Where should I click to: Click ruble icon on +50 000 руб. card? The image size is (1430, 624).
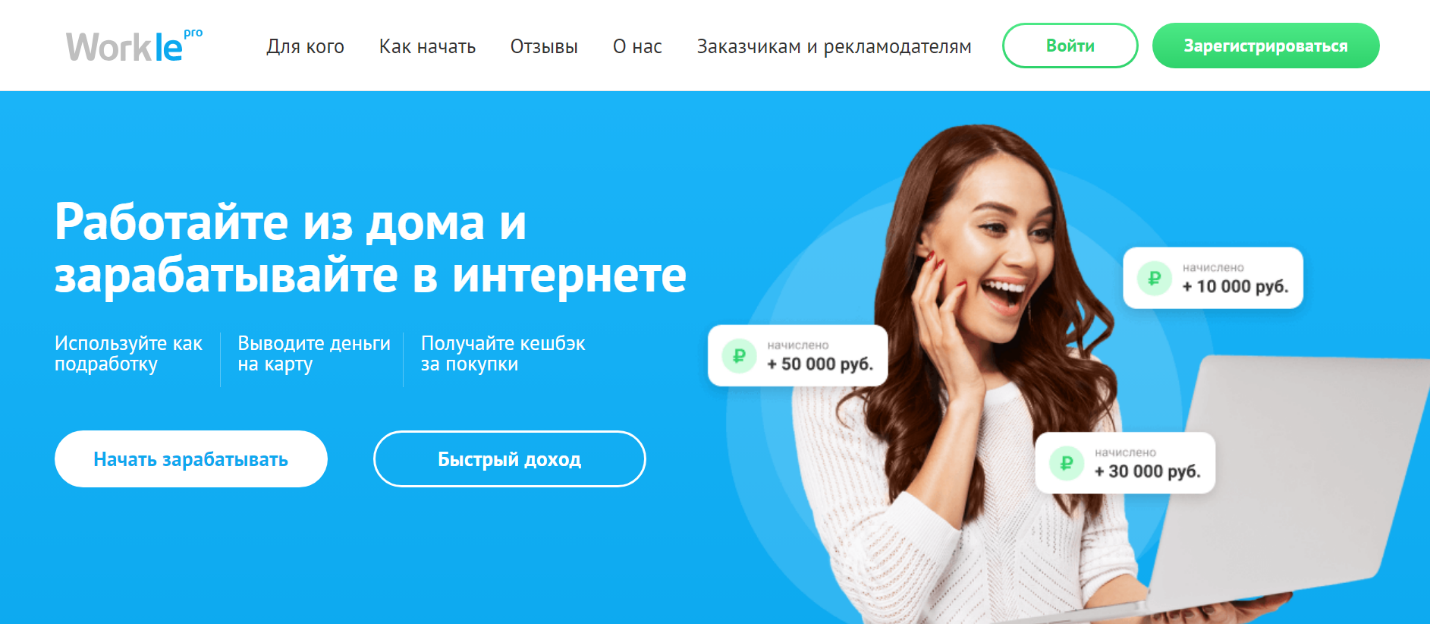[x=740, y=355]
